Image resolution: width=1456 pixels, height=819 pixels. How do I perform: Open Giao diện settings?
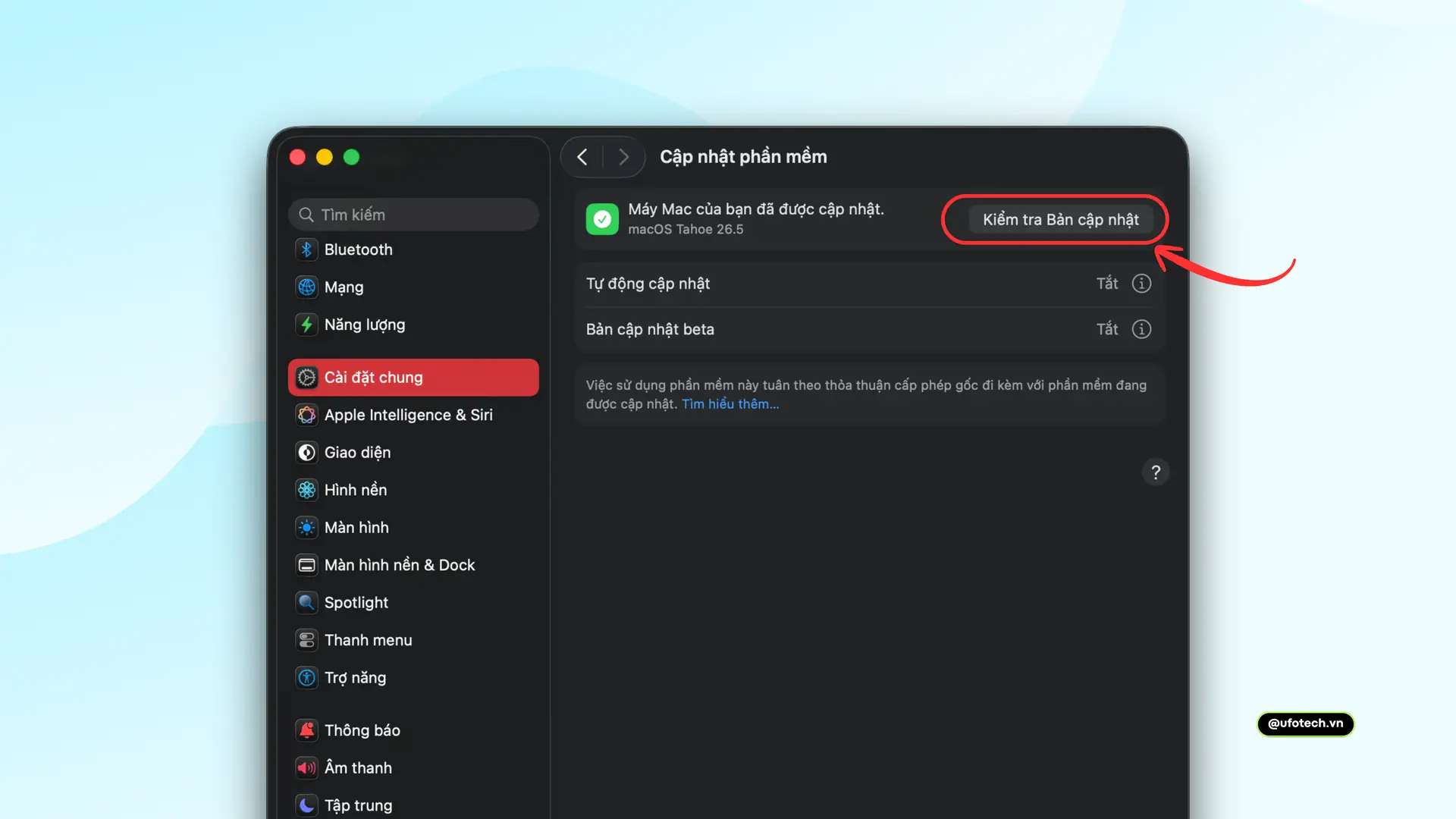tap(413, 453)
